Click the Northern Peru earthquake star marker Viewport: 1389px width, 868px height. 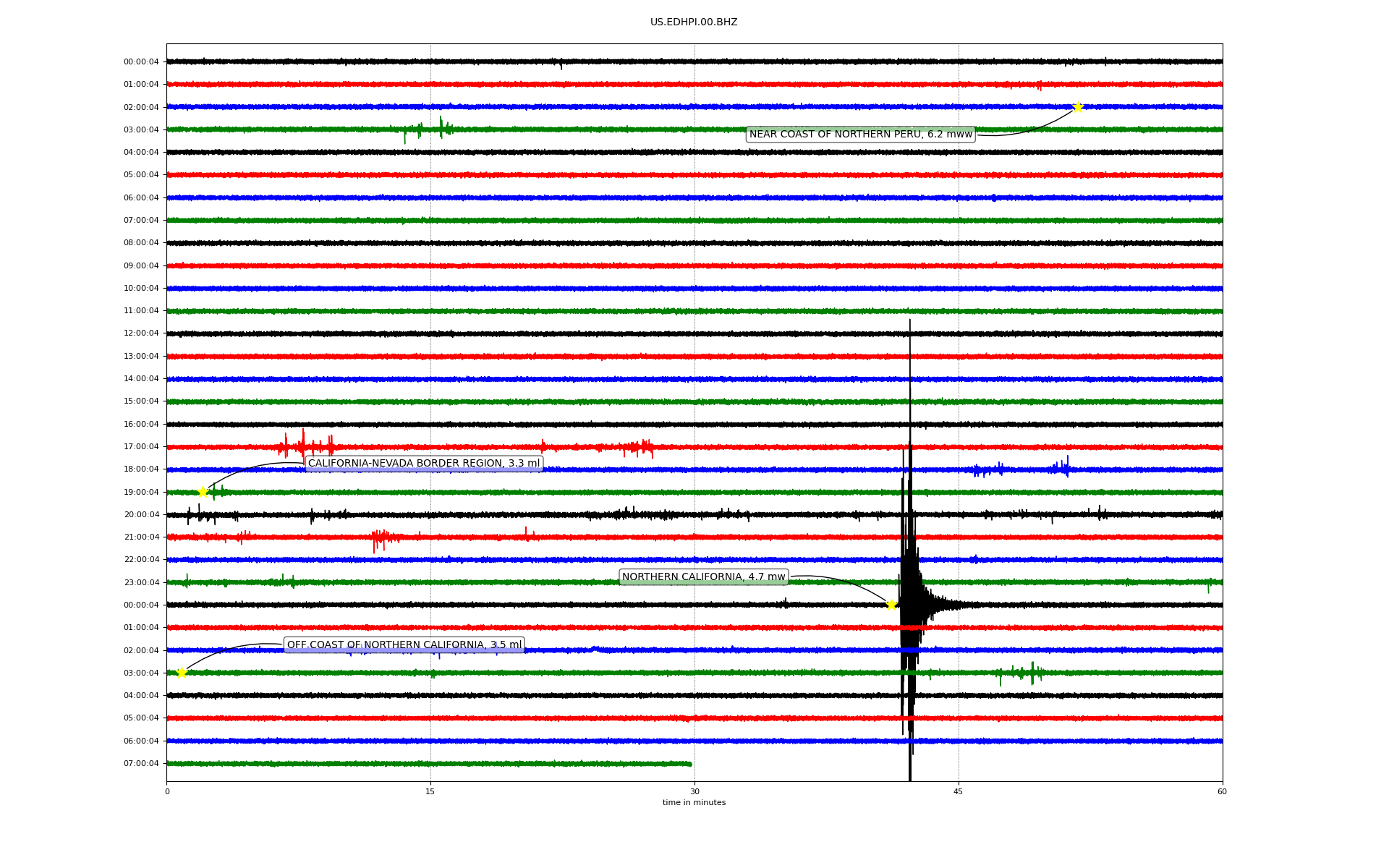point(1078,107)
